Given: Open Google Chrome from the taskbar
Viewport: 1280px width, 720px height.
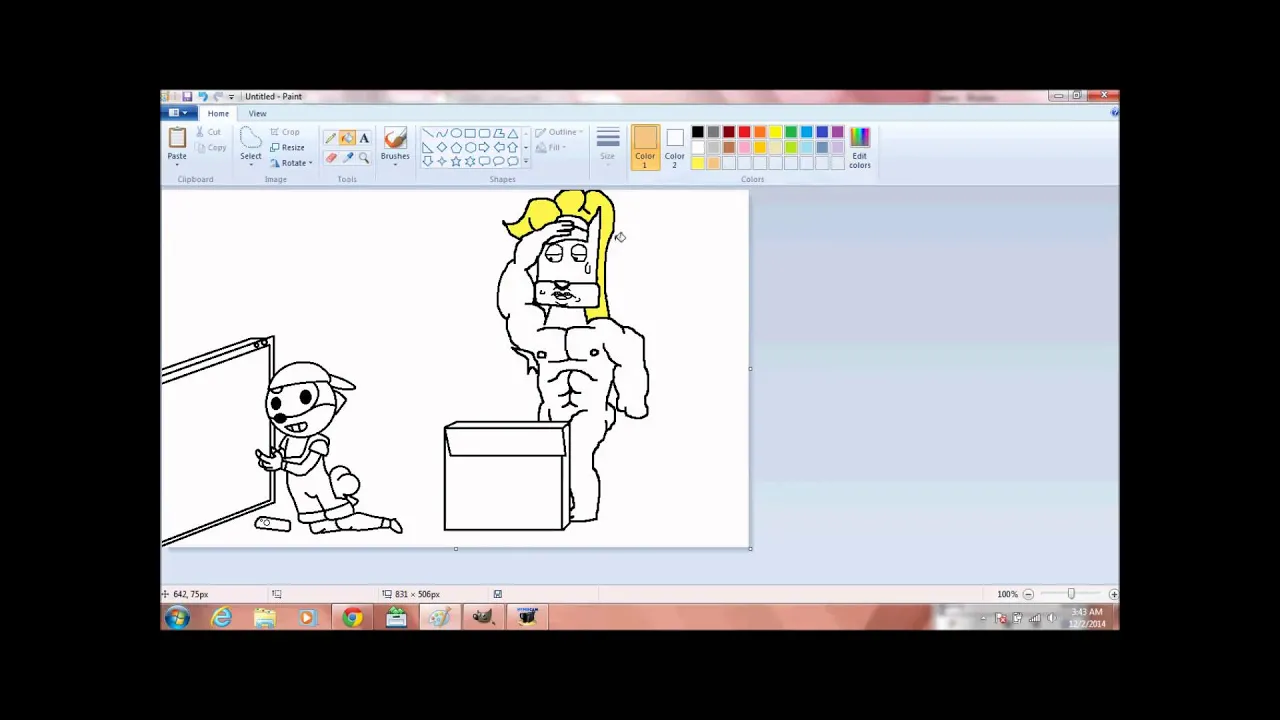Looking at the screenshot, I should click(x=351, y=618).
